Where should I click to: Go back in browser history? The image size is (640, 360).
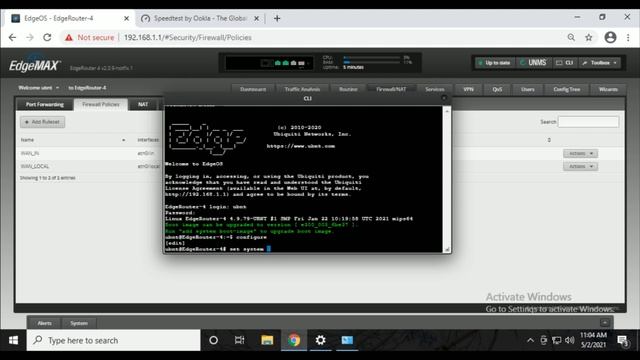(x=12, y=38)
